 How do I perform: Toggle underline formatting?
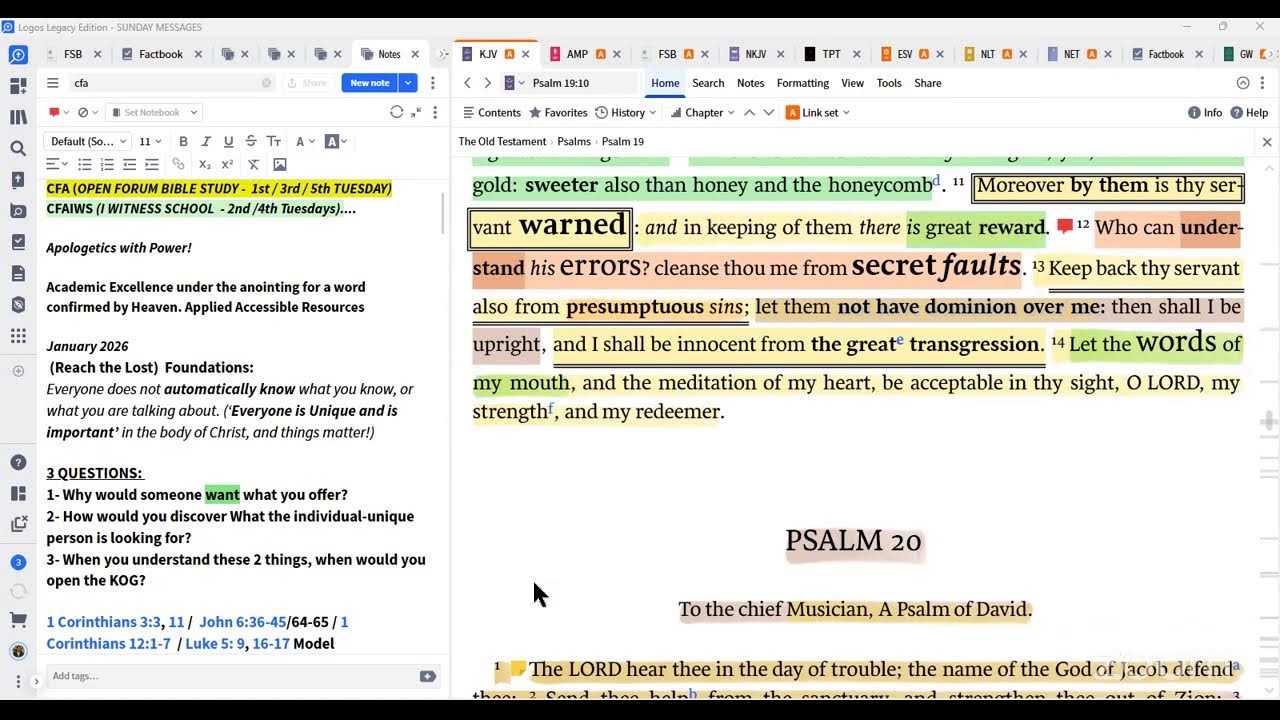(228, 141)
